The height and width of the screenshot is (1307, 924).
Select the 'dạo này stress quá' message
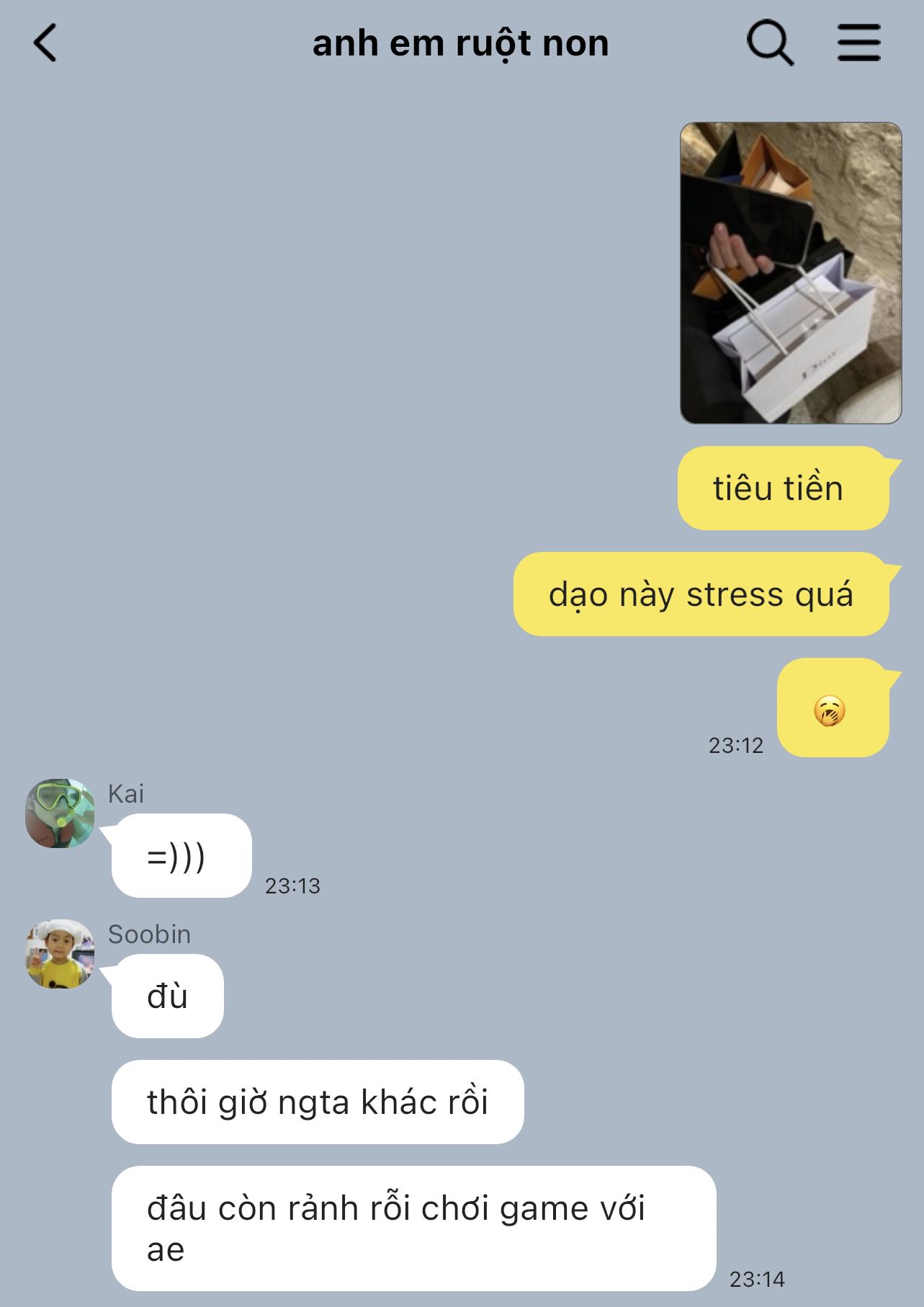(701, 594)
